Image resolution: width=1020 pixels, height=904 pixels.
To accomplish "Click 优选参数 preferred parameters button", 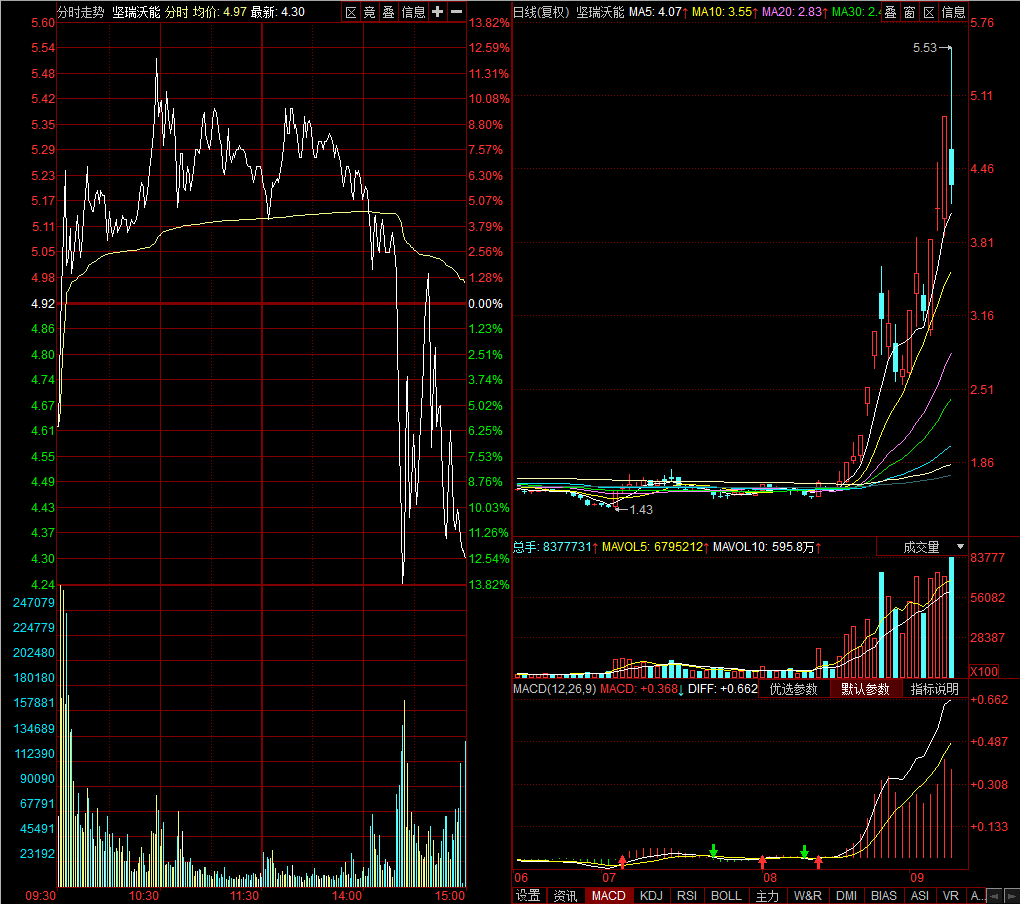I will tap(794, 689).
